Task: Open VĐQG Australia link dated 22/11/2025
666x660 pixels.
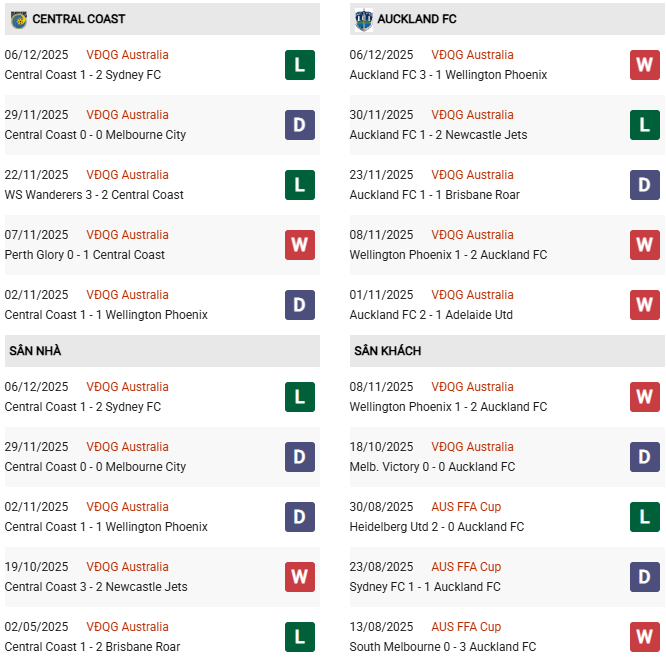Action: (x=127, y=175)
